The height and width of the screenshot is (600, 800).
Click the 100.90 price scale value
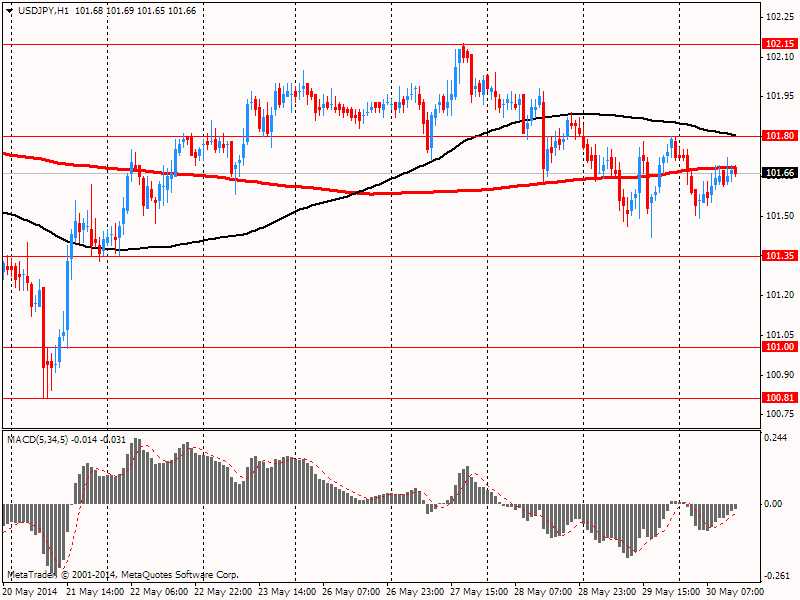coord(780,375)
